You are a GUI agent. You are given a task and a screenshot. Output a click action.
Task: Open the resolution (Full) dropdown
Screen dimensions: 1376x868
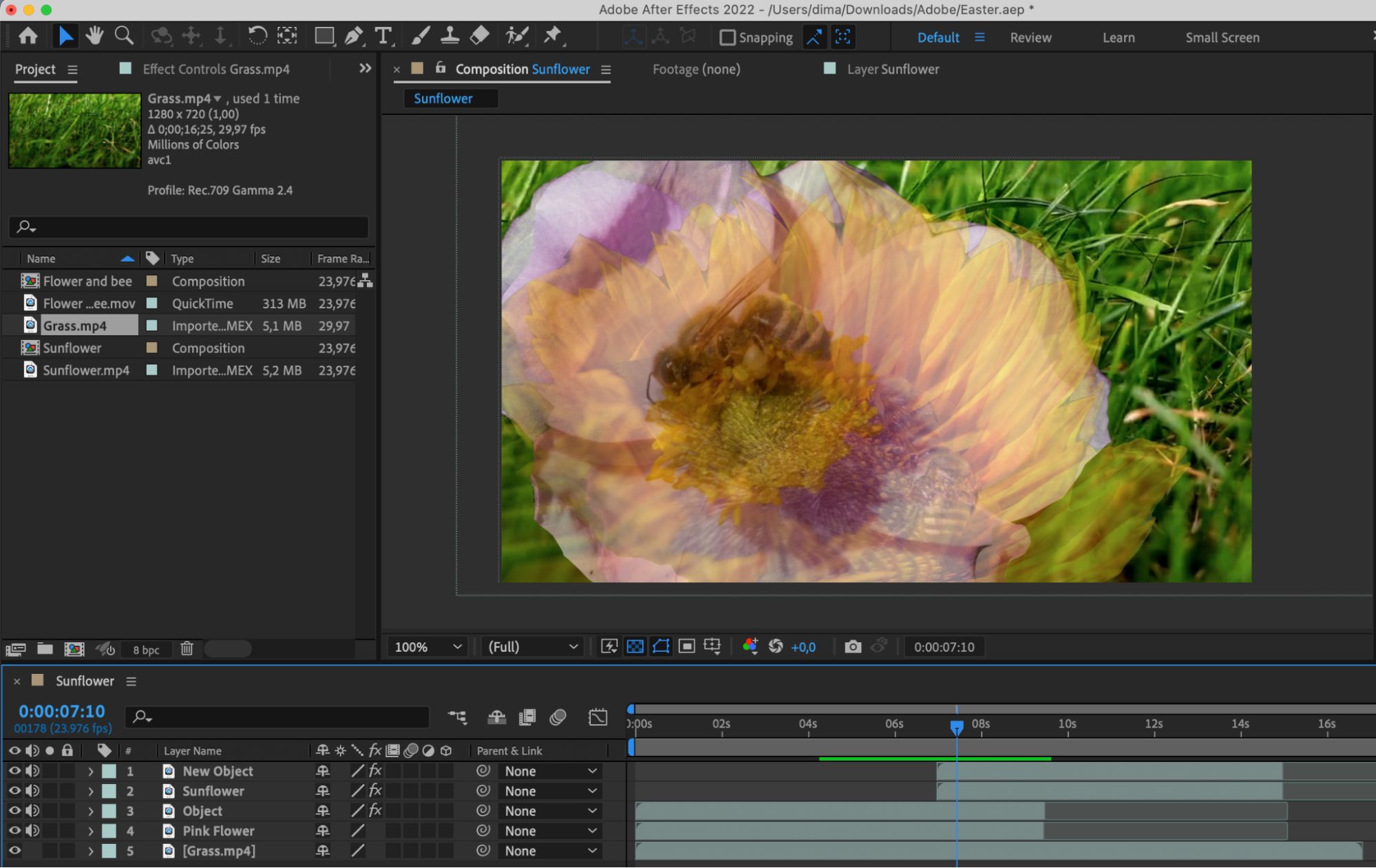(x=532, y=647)
